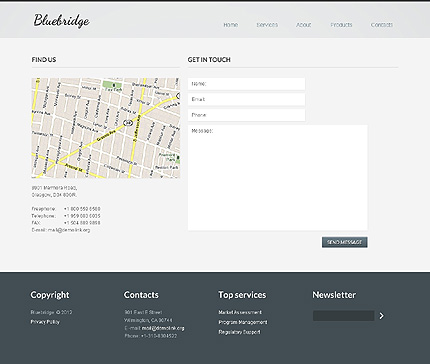Click the Newsletter heading
The image size is (430, 364).
(x=334, y=295)
